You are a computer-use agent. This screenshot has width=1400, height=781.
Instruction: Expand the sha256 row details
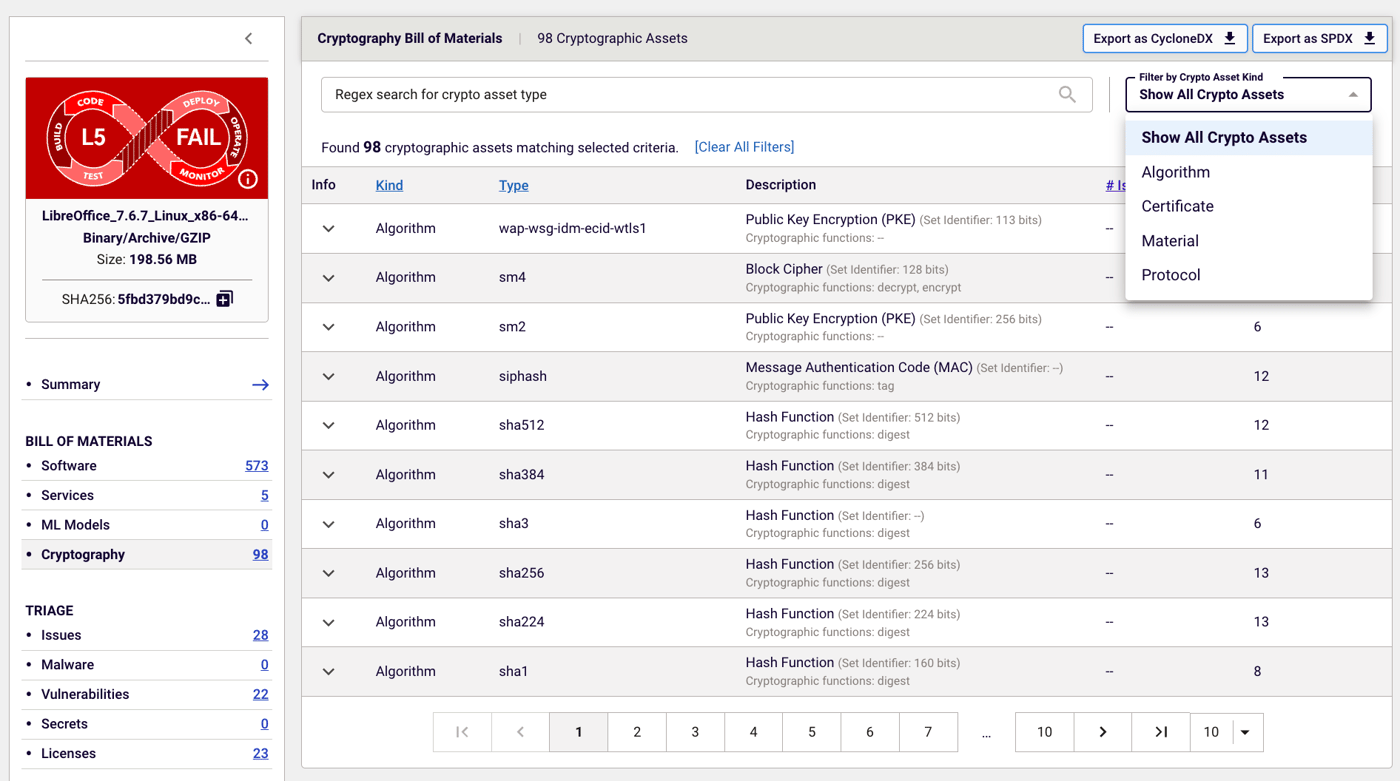(x=328, y=573)
